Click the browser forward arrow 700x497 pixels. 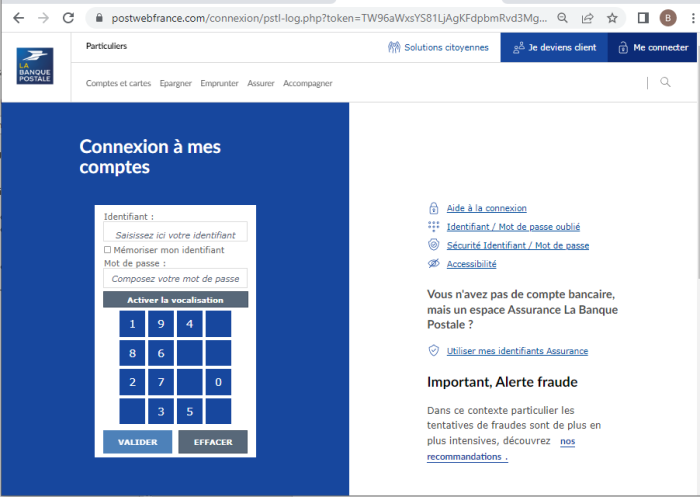(x=43, y=18)
